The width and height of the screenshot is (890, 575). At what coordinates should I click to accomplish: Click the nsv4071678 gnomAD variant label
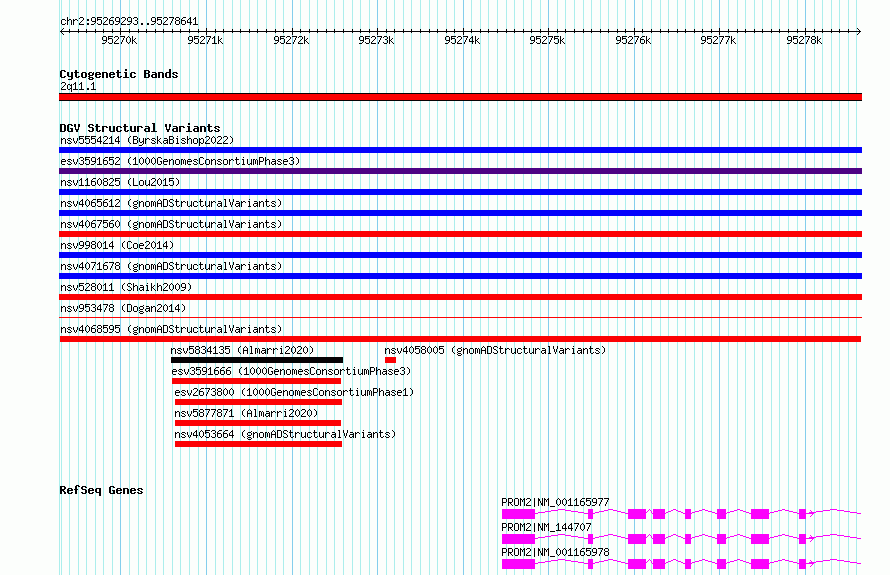click(171, 266)
